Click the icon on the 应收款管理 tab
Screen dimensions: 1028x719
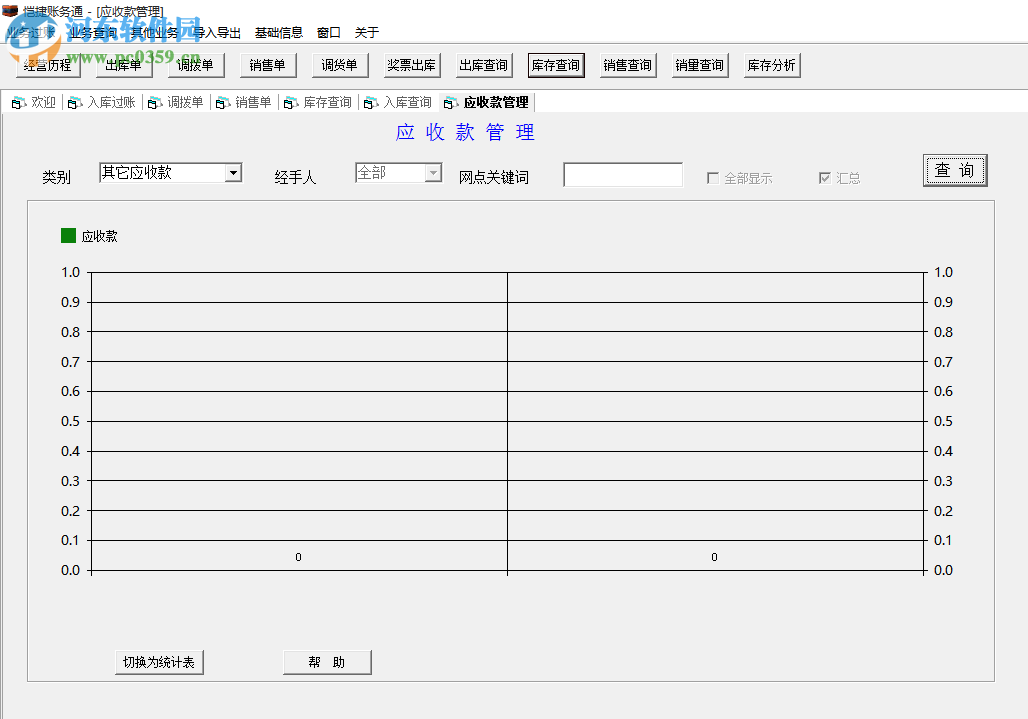click(x=450, y=103)
